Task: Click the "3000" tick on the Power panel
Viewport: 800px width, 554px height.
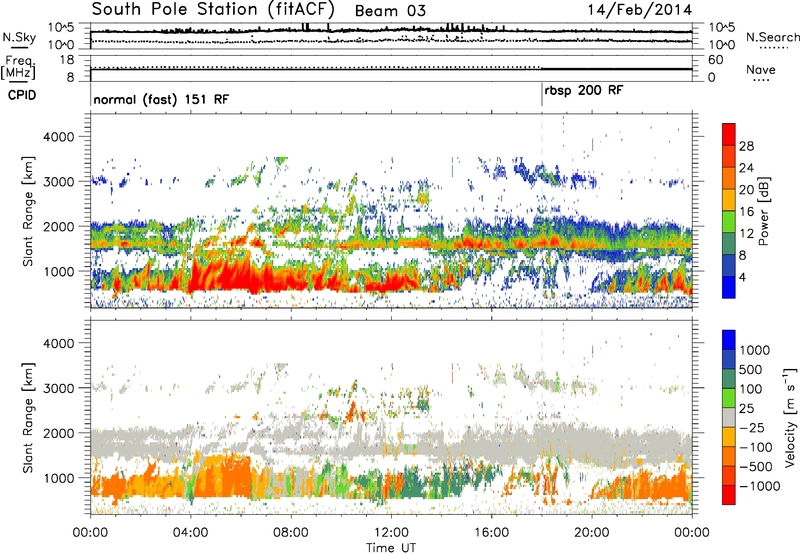Action: click(58, 182)
